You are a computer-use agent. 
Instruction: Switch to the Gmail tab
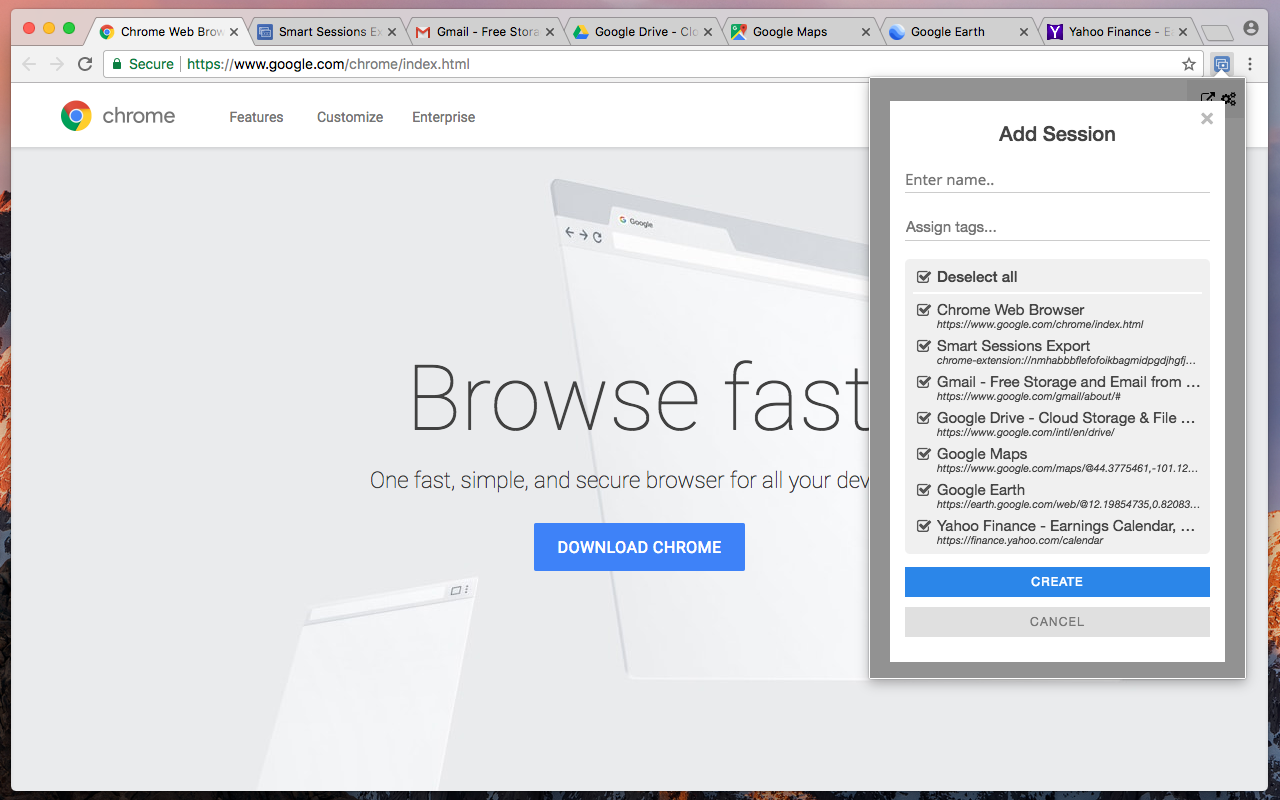click(x=483, y=32)
